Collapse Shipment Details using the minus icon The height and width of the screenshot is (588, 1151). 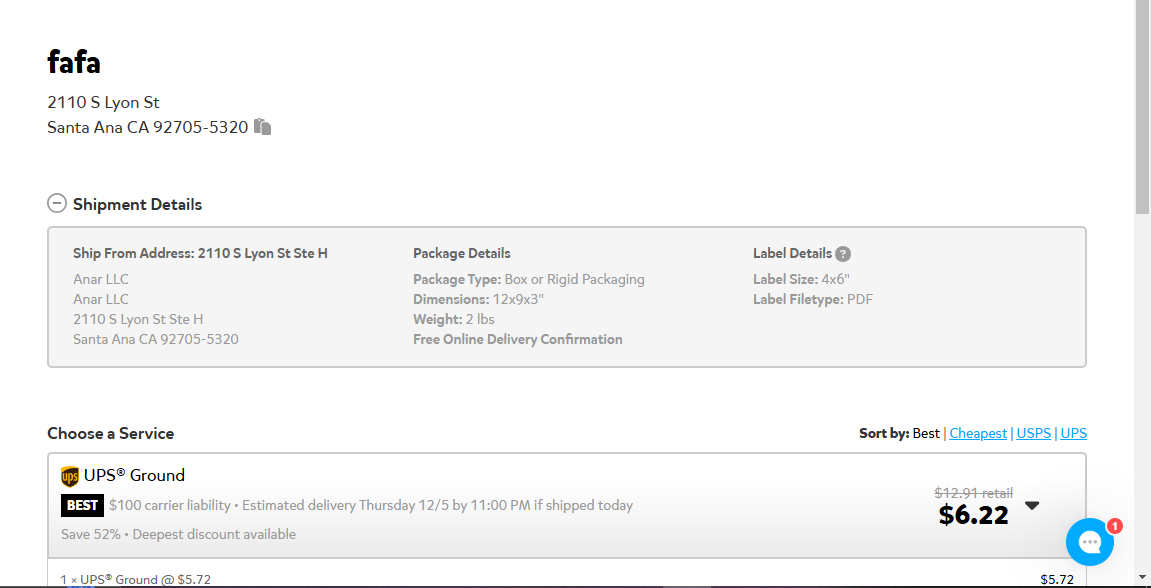point(57,203)
